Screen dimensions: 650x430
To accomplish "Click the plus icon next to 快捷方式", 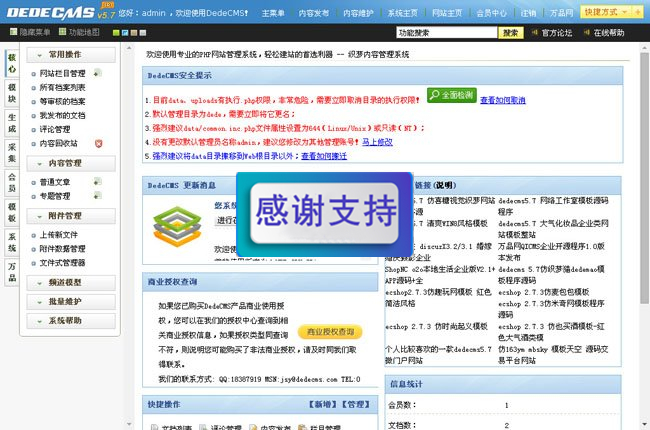I will 637,12.
